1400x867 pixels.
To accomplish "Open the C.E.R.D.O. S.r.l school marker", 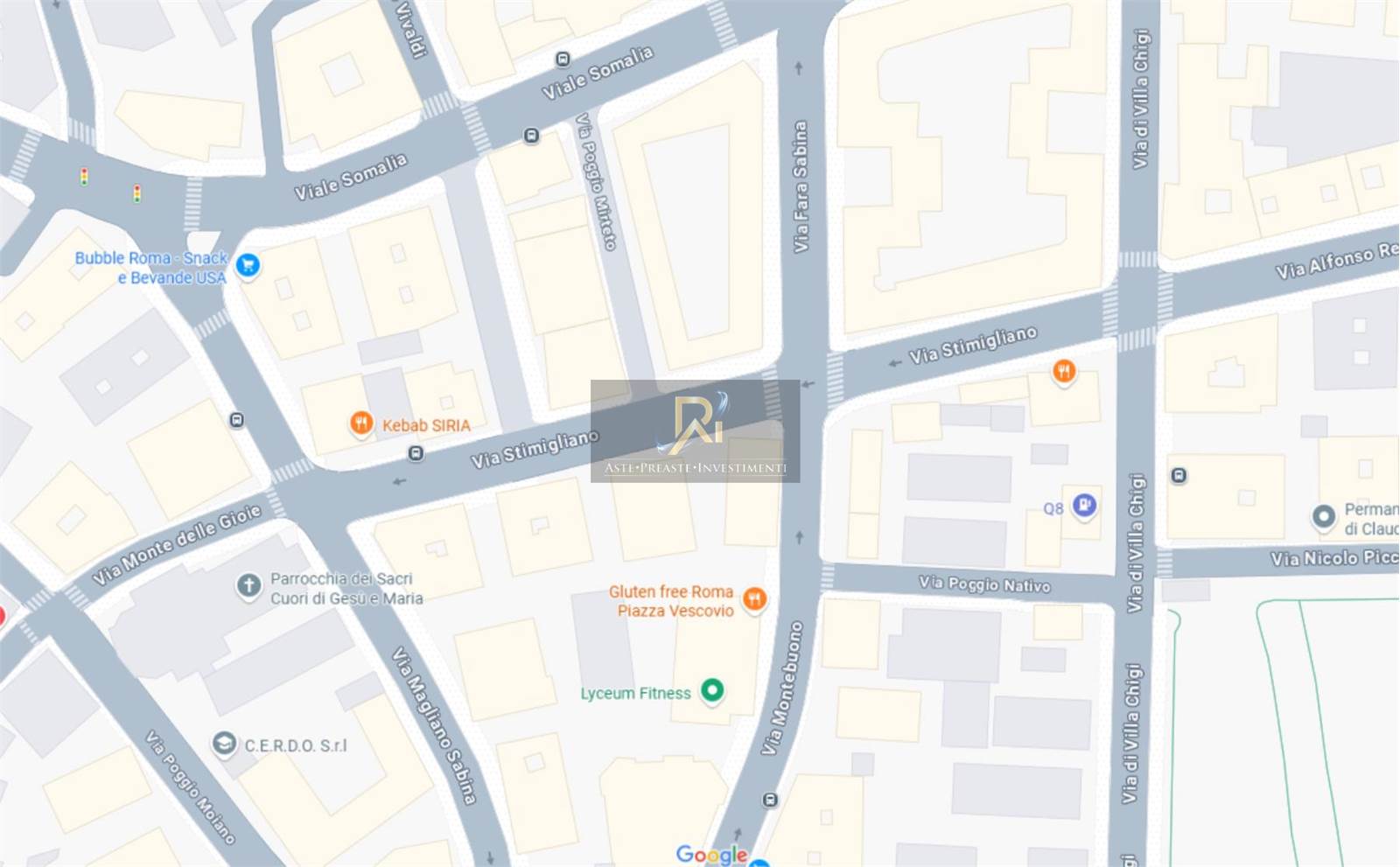I will 224,744.
